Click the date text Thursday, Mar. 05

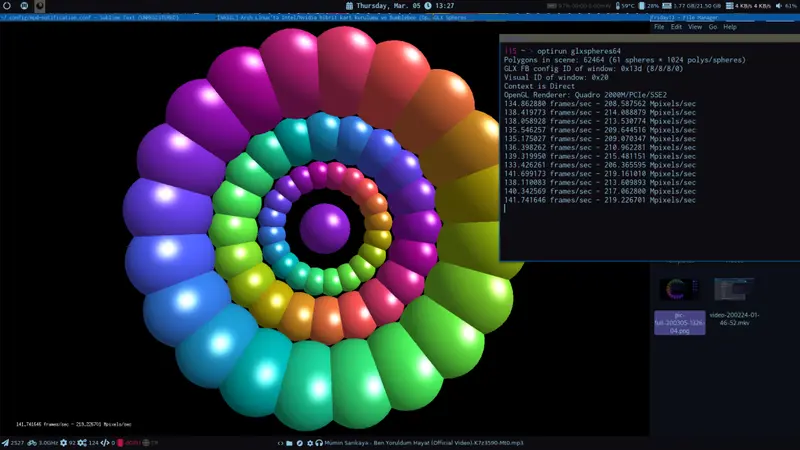click(388, 6)
